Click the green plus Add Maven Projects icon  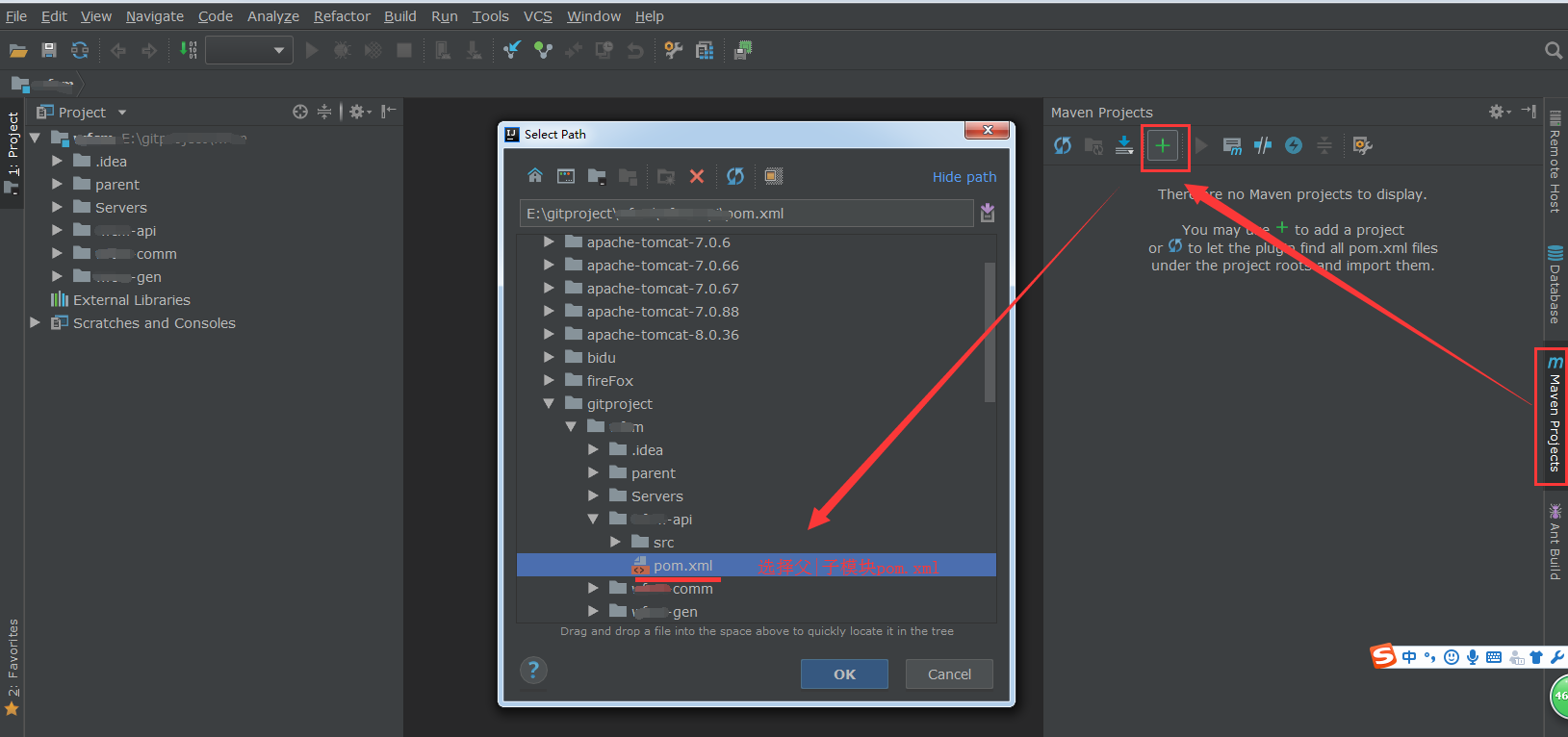pyautogui.click(x=1163, y=145)
